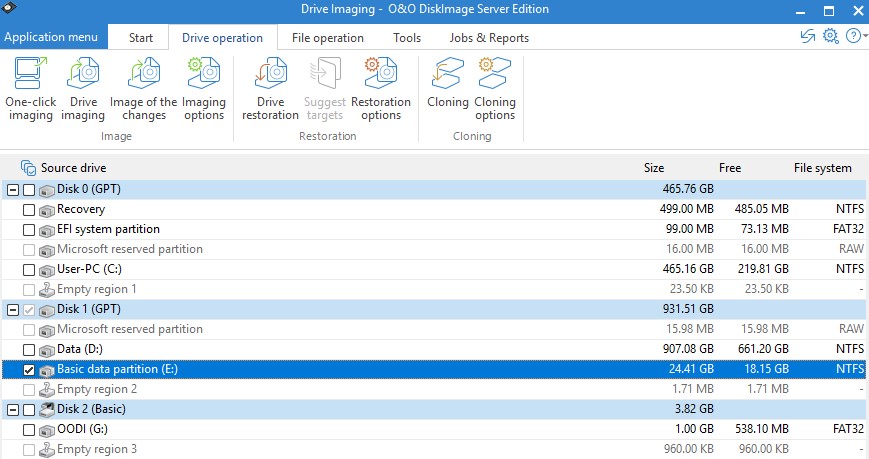The height and width of the screenshot is (459, 869).
Task: Click the Cloning icon
Action: pyautogui.click(x=447, y=89)
